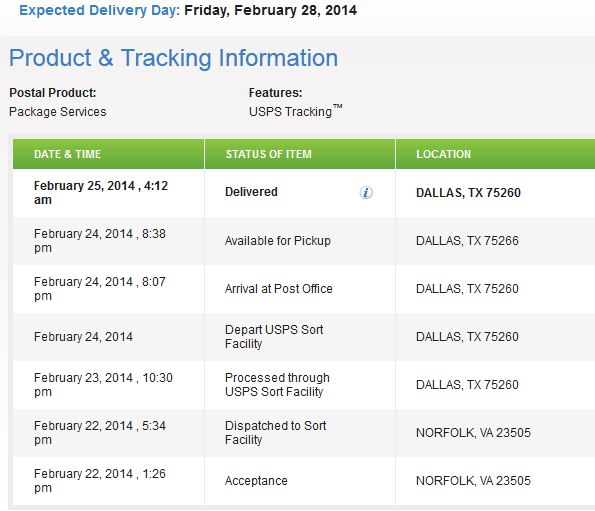Click DALLAS, TX 75266 location

point(467,241)
